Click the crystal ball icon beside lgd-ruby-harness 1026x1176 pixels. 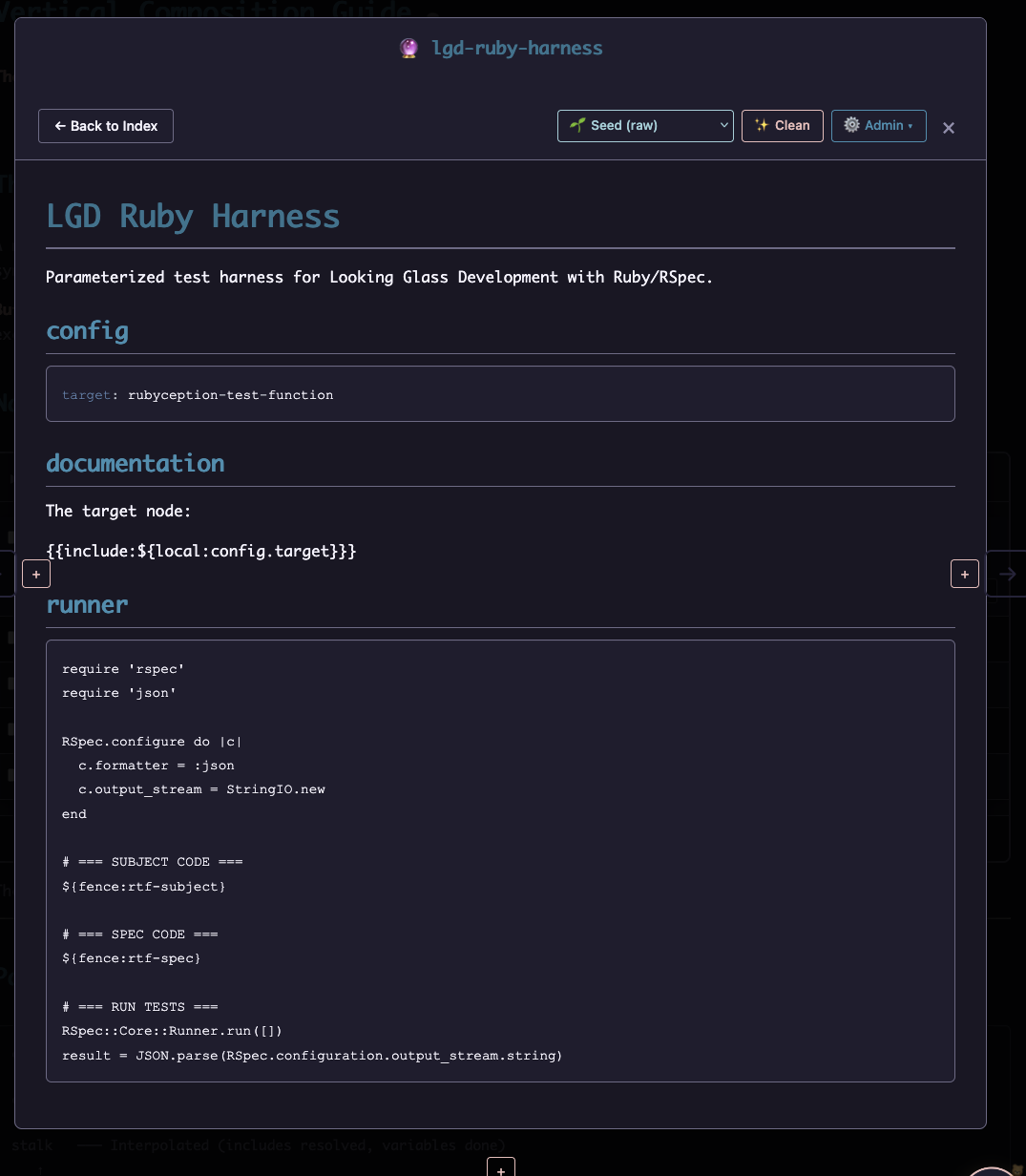point(408,49)
